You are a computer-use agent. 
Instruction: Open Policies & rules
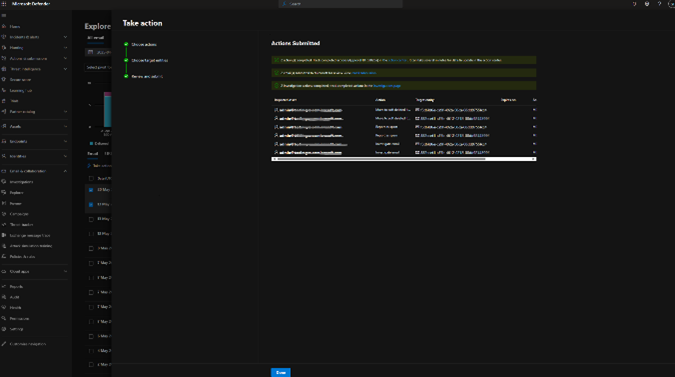(22, 256)
